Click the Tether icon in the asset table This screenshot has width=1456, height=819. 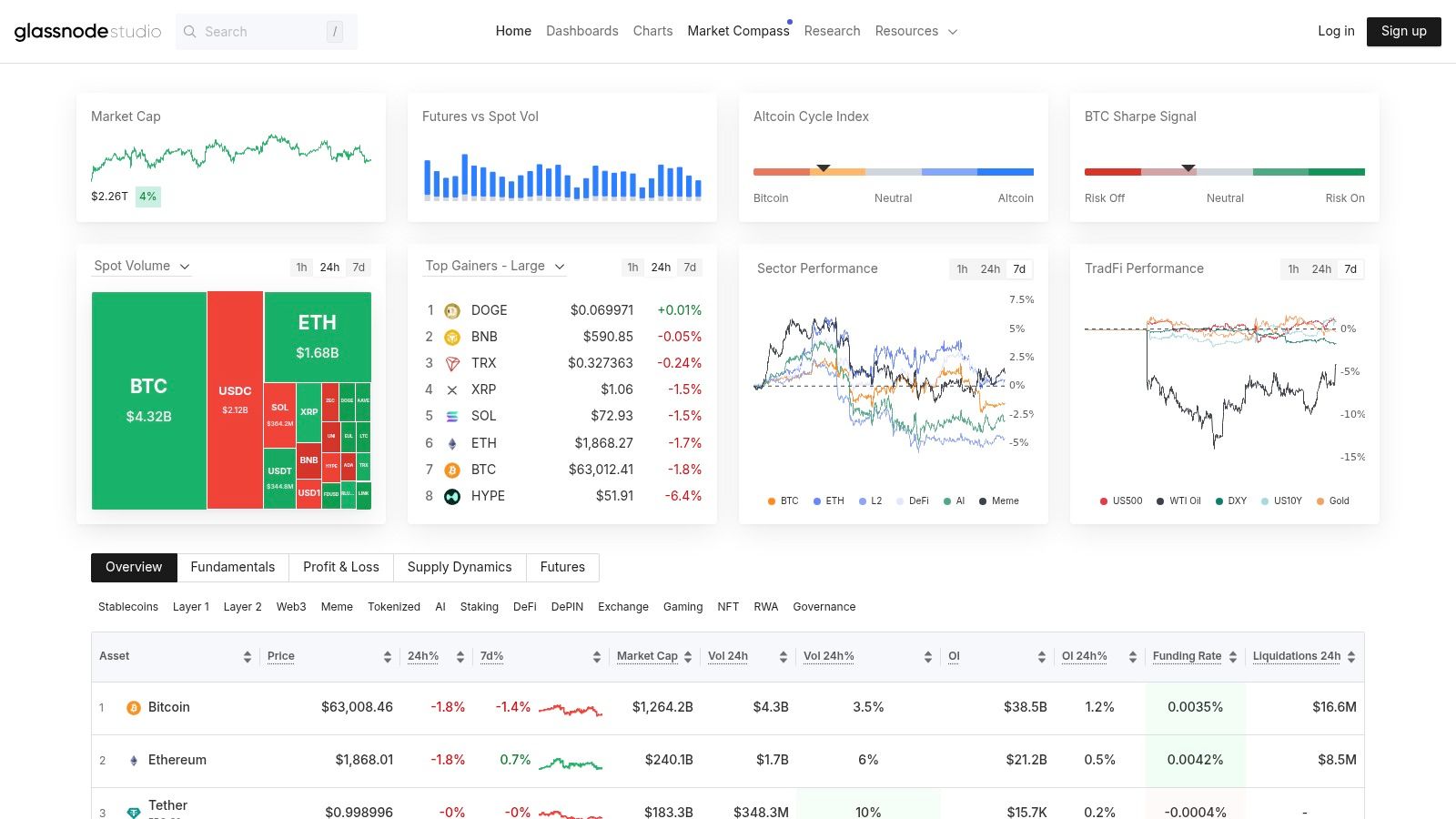(x=134, y=813)
